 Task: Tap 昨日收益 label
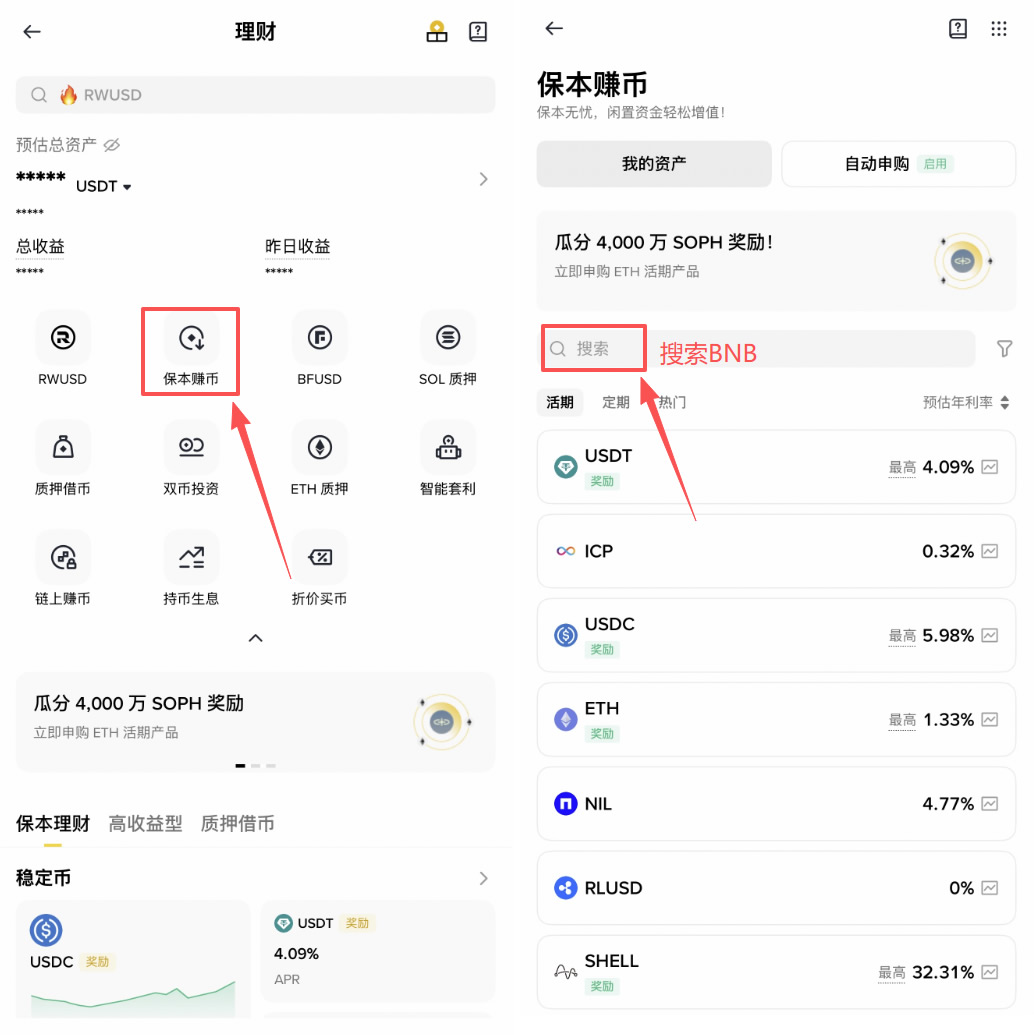coord(298,246)
